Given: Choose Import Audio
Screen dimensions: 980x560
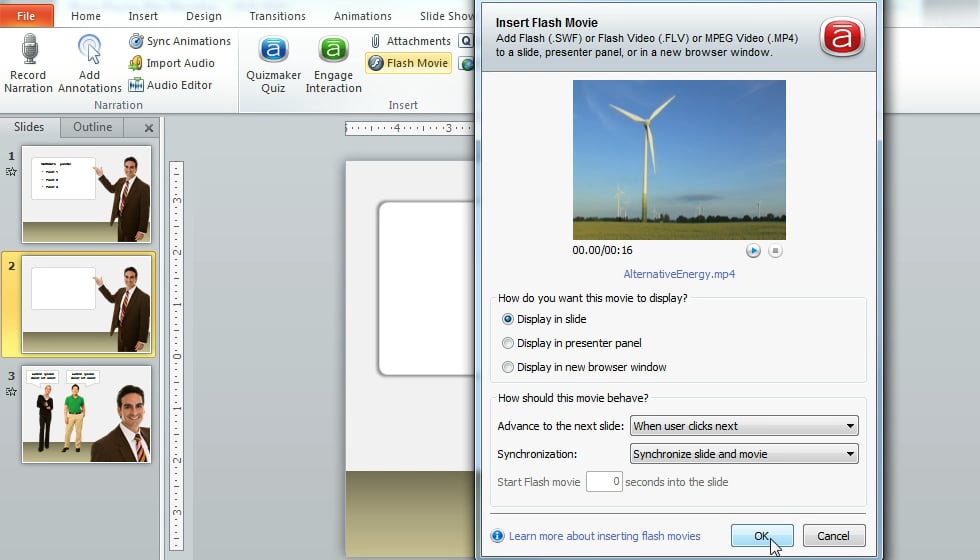Looking at the screenshot, I should coord(171,63).
